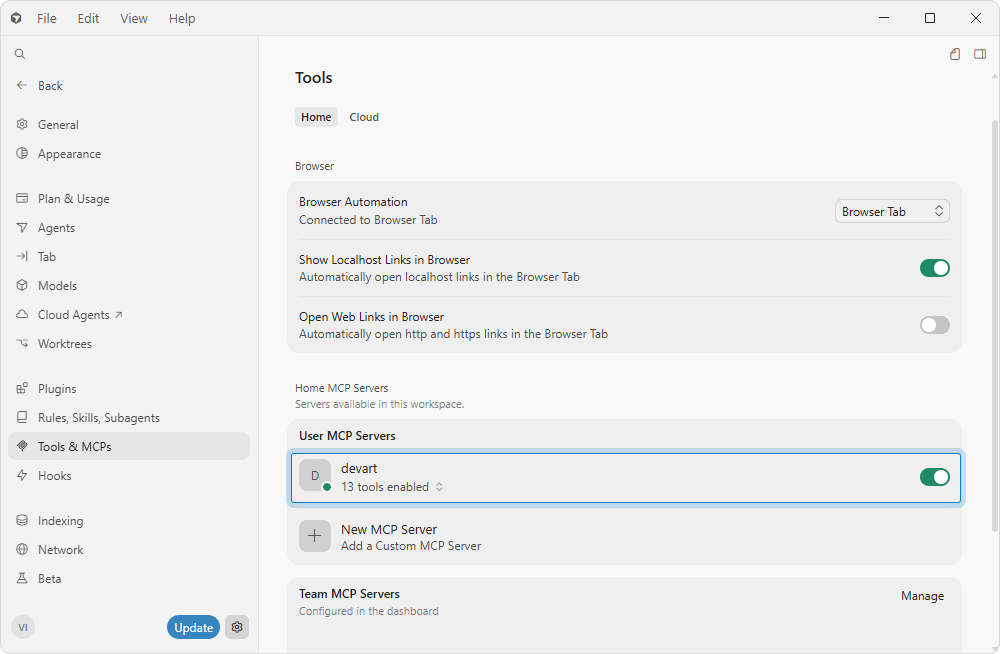1000x654 pixels.
Task: Click Manage for Team MCP Servers
Action: pos(922,595)
